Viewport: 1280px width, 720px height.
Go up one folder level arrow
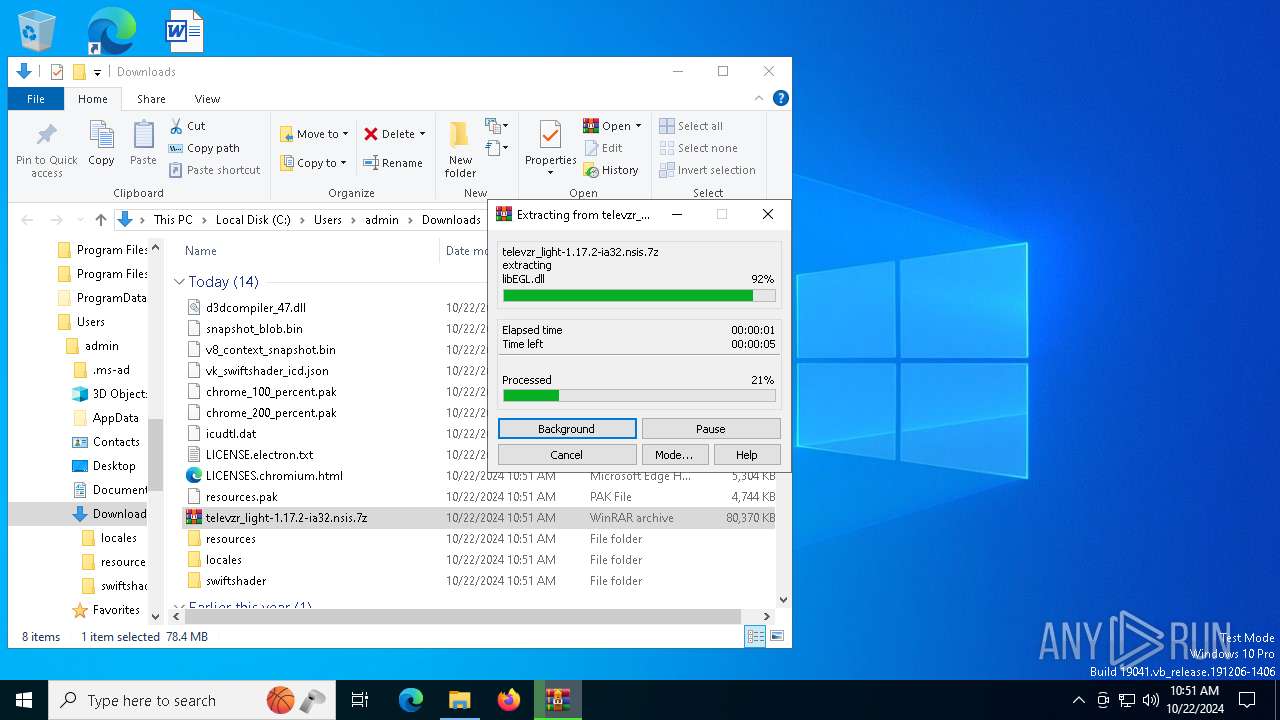coord(101,220)
